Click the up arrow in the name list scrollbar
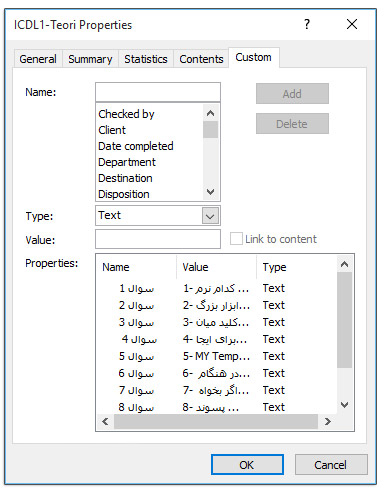The image size is (384, 488). coord(210,113)
